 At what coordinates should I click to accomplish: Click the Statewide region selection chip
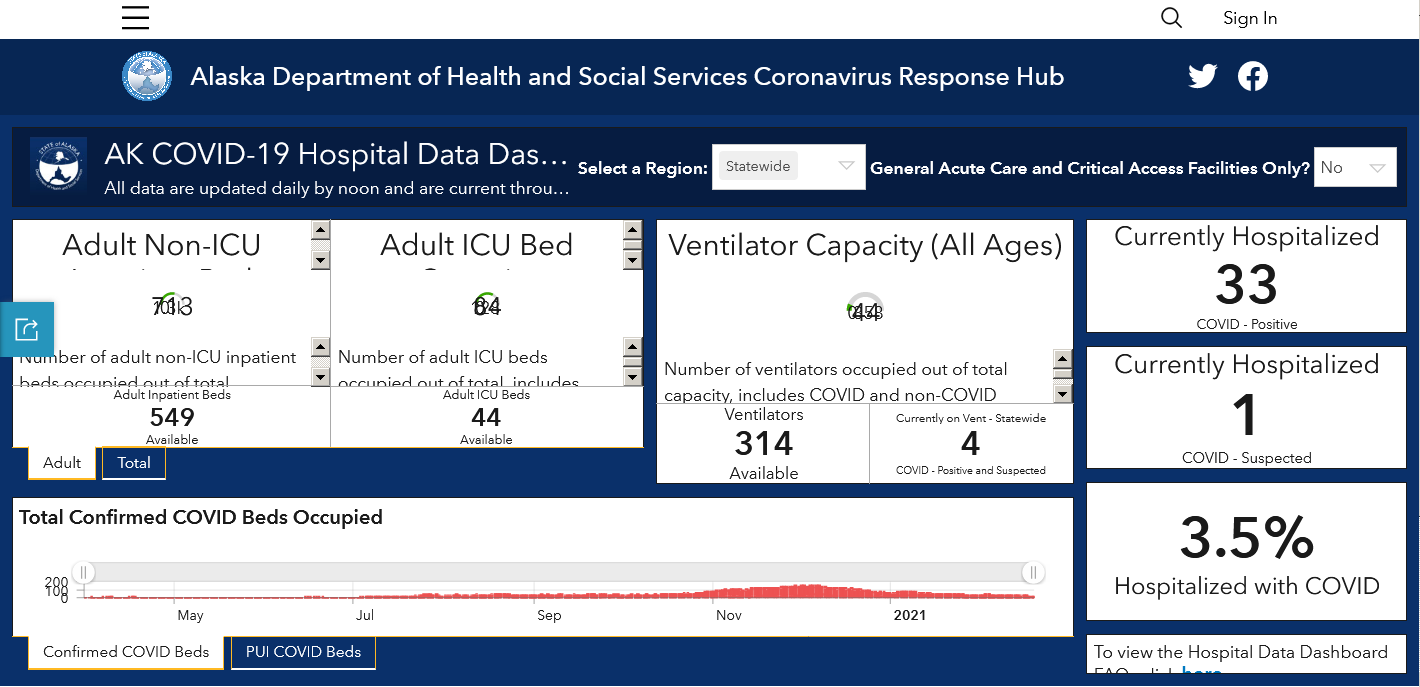(758, 166)
